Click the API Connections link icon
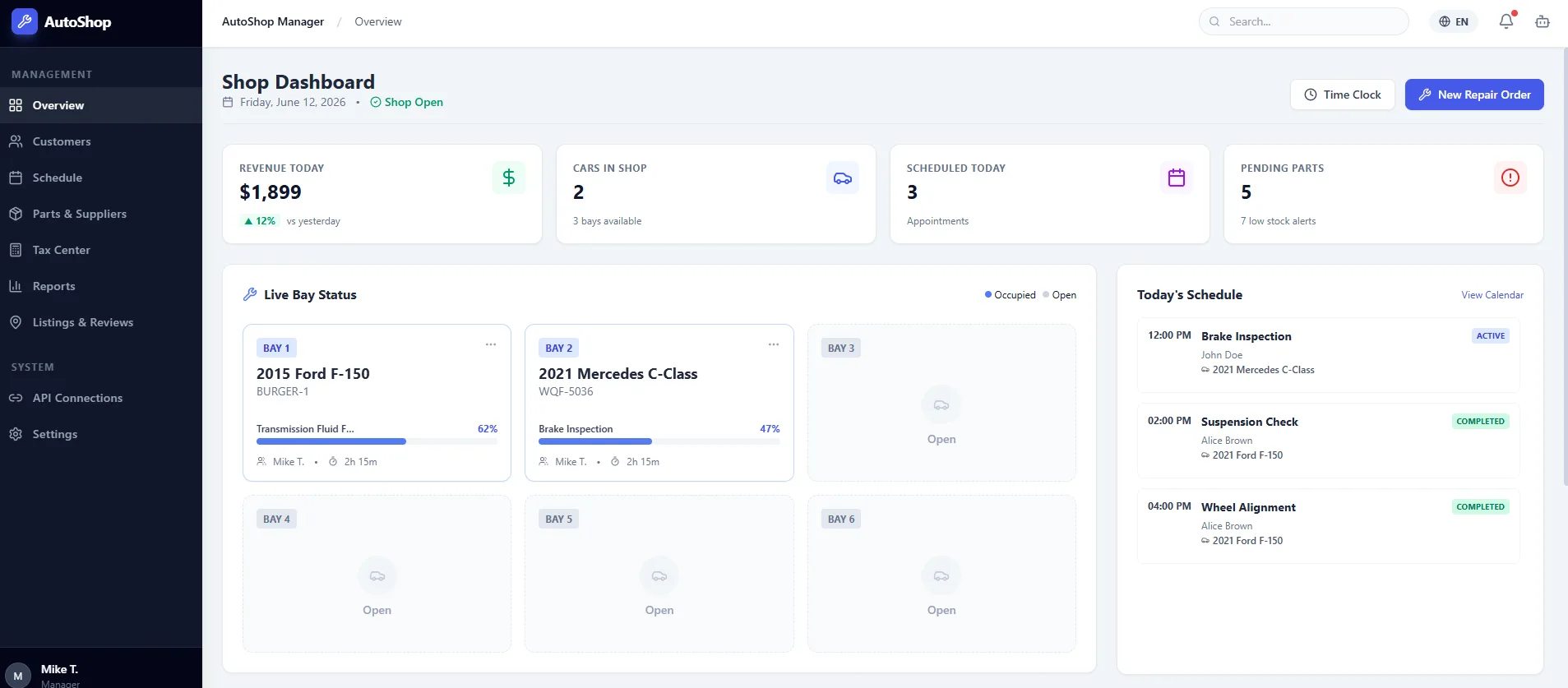 coord(16,398)
